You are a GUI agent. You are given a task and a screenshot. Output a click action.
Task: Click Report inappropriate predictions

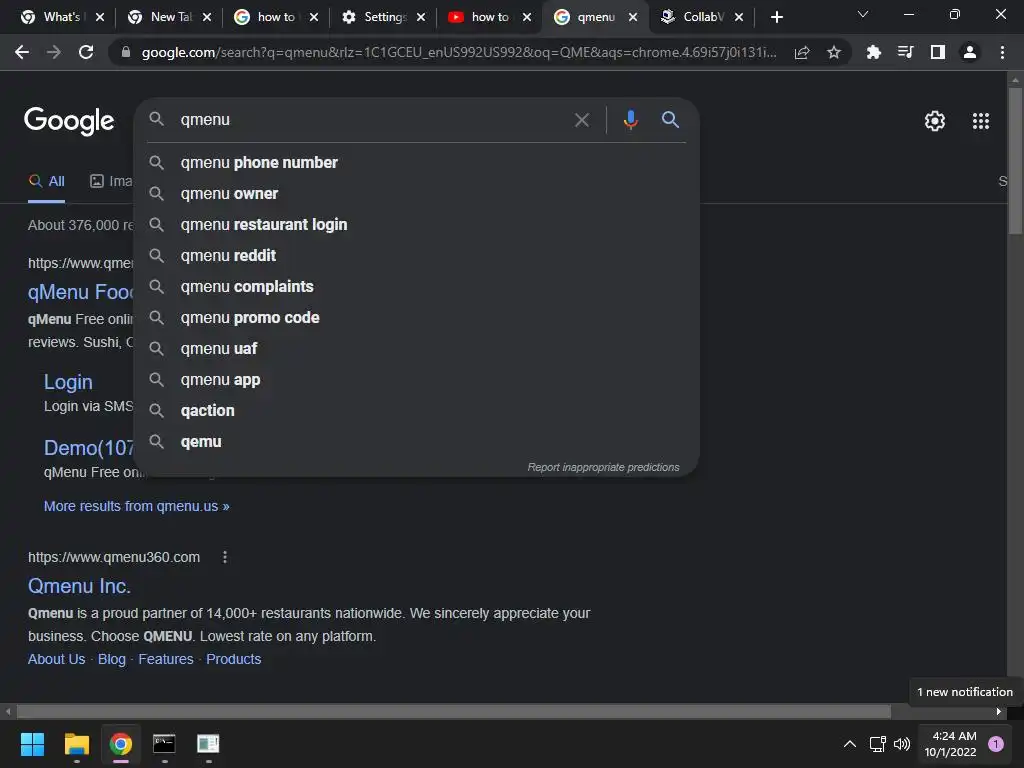coord(603,468)
